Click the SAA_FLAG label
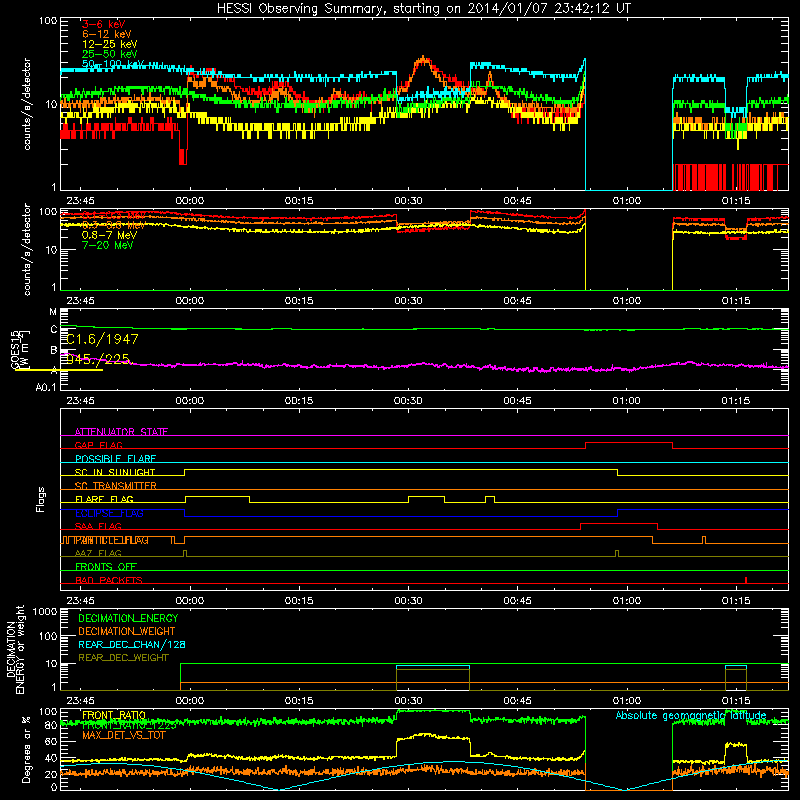 pyautogui.click(x=98, y=527)
